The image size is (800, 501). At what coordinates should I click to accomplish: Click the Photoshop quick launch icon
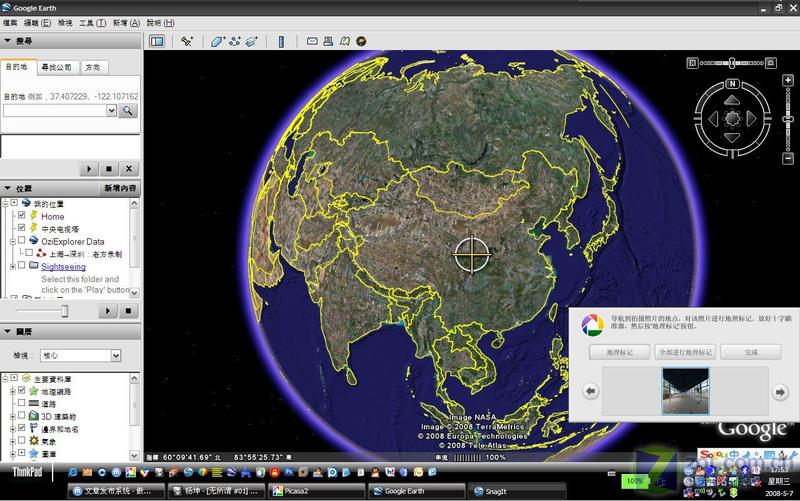[x=289, y=472]
